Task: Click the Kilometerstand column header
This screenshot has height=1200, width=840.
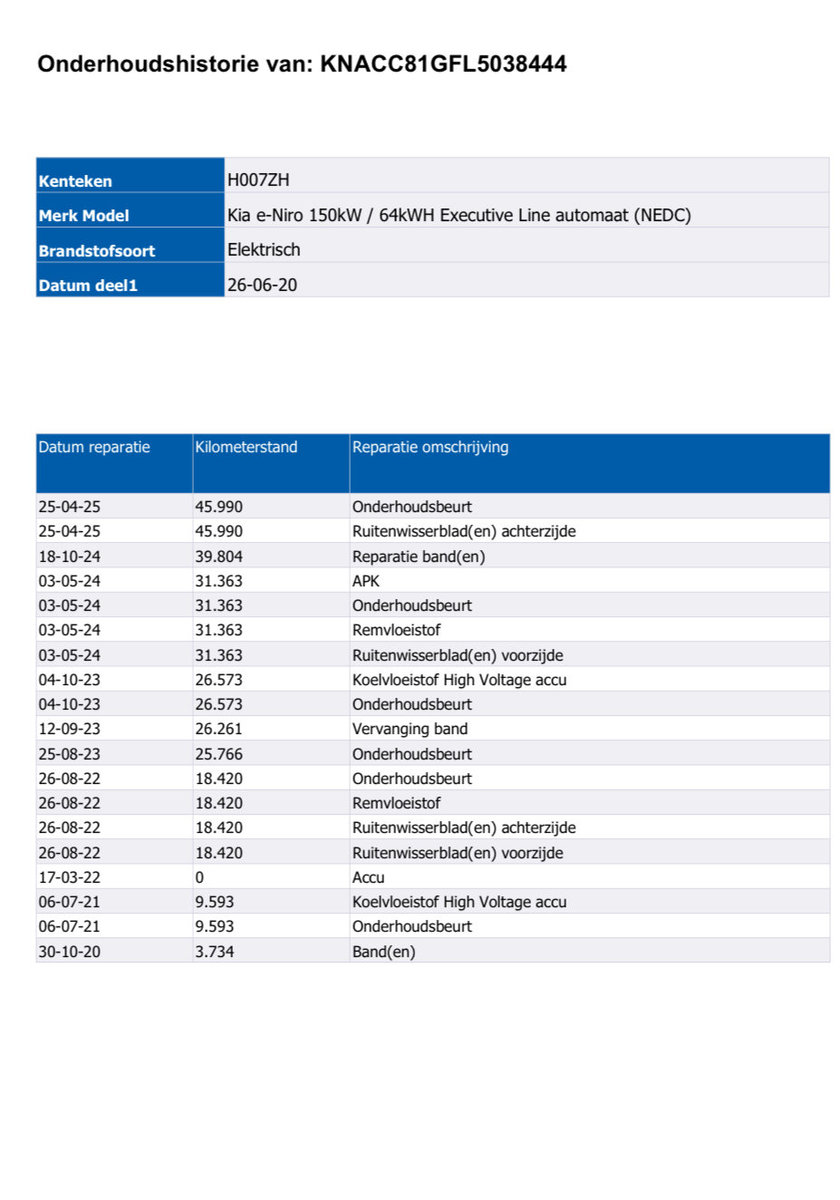Action: pos(246,447)
